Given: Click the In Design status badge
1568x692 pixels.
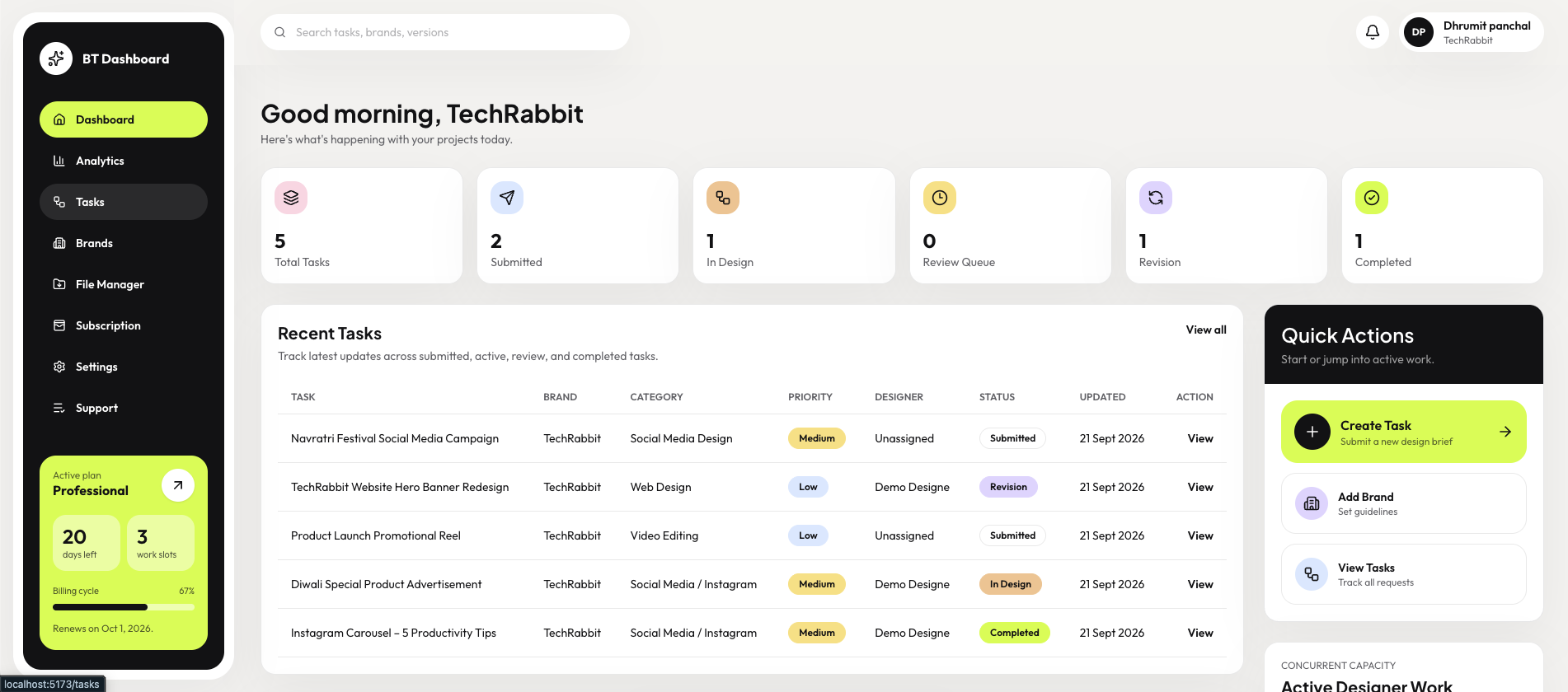Looking at the screenshot, I should click(x=1011, y=584).
